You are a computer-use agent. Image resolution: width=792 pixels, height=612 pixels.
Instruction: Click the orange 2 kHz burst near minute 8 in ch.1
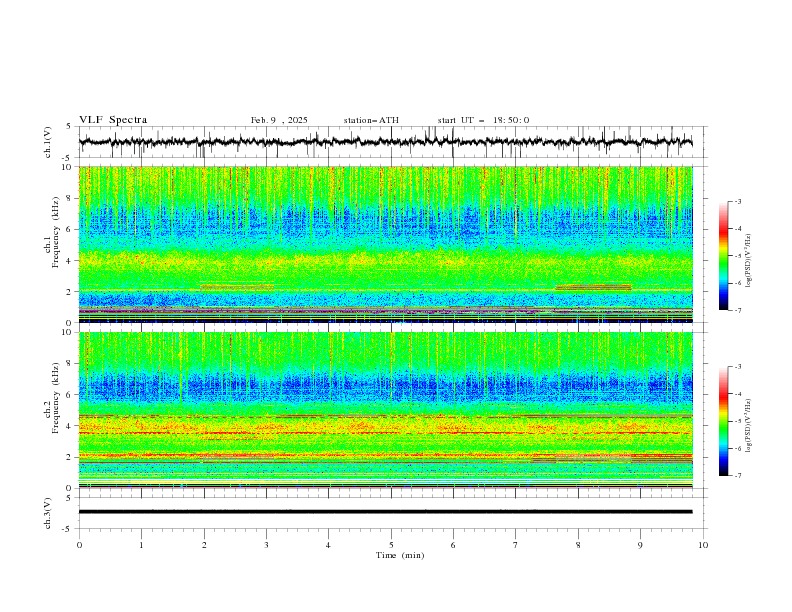593,287
